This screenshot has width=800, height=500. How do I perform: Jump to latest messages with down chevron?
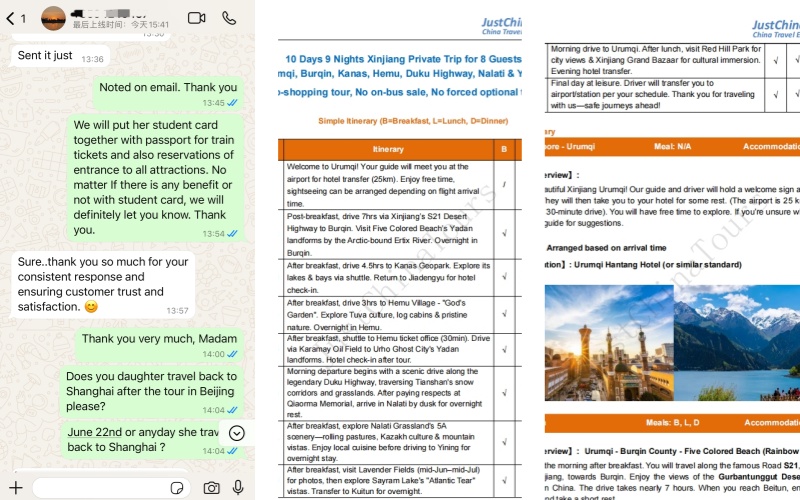(236, 433)
